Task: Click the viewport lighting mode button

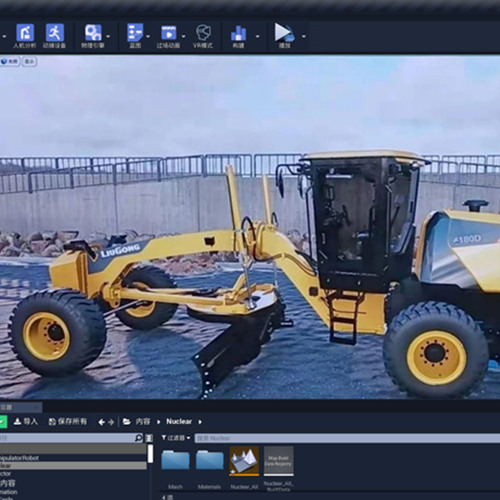Action: click(10, 61)
